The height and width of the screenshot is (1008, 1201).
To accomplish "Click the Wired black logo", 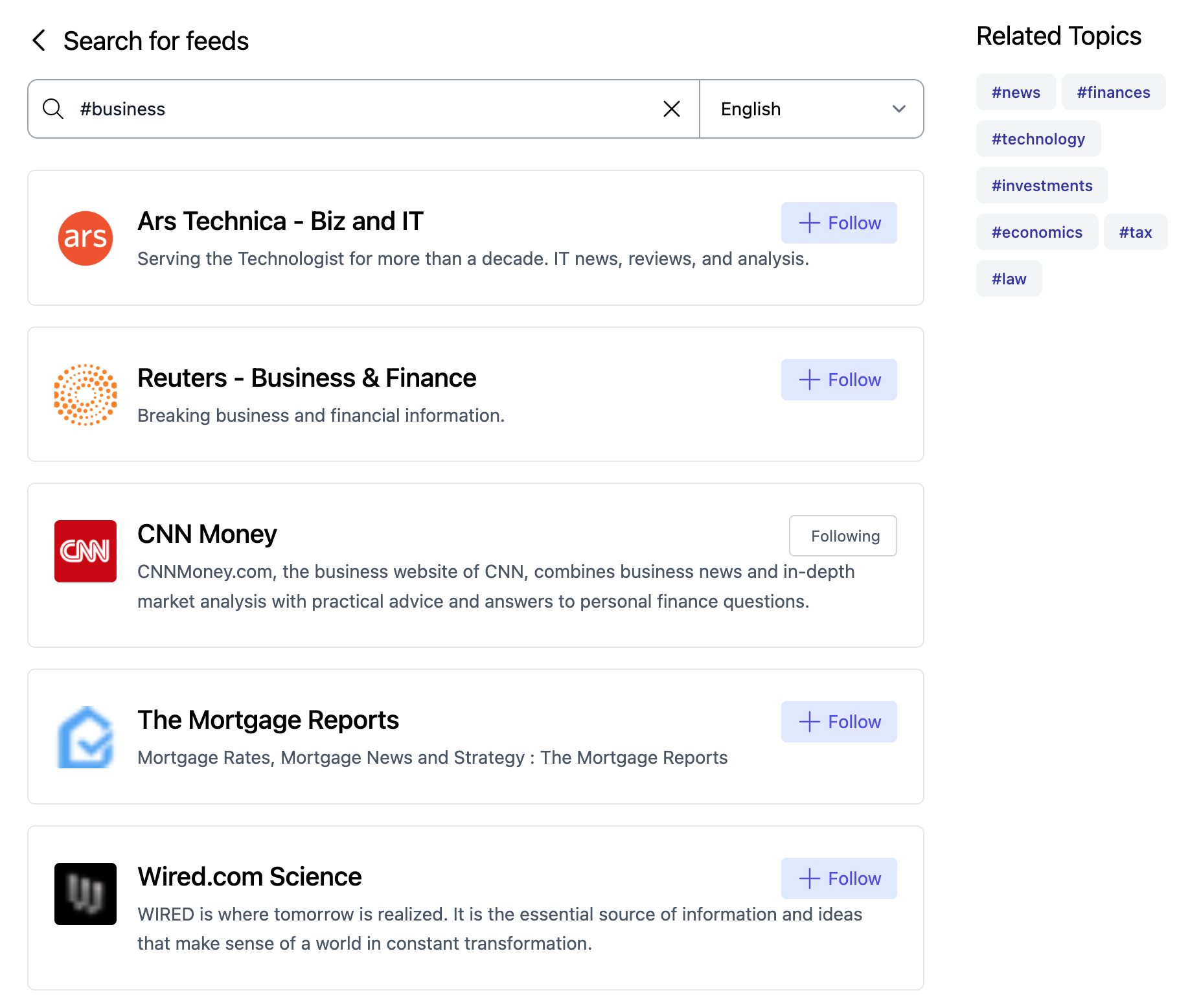I will pos(86,894).
